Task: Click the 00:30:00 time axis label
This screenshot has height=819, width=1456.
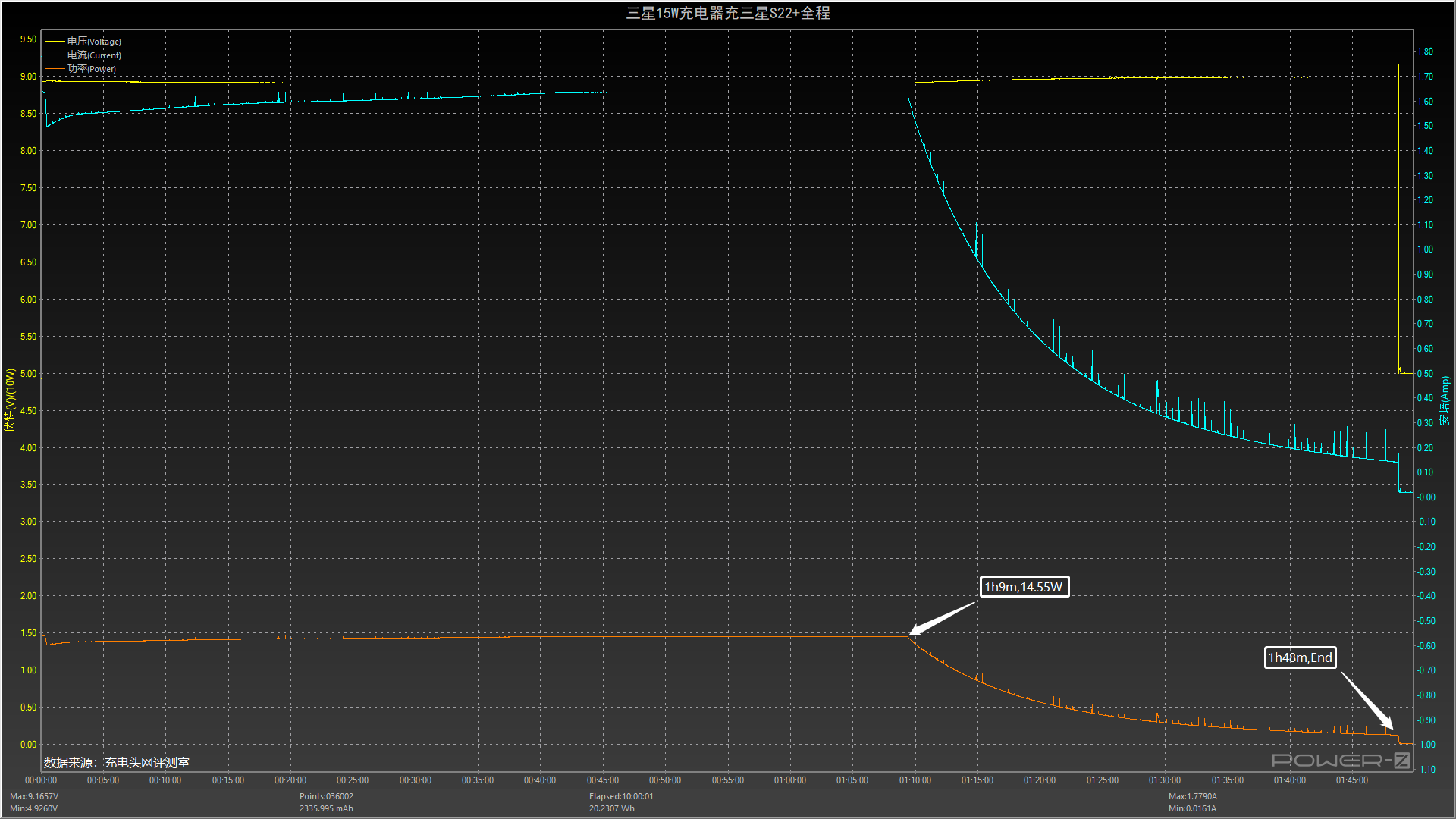Action: click(x=416, y=780)
